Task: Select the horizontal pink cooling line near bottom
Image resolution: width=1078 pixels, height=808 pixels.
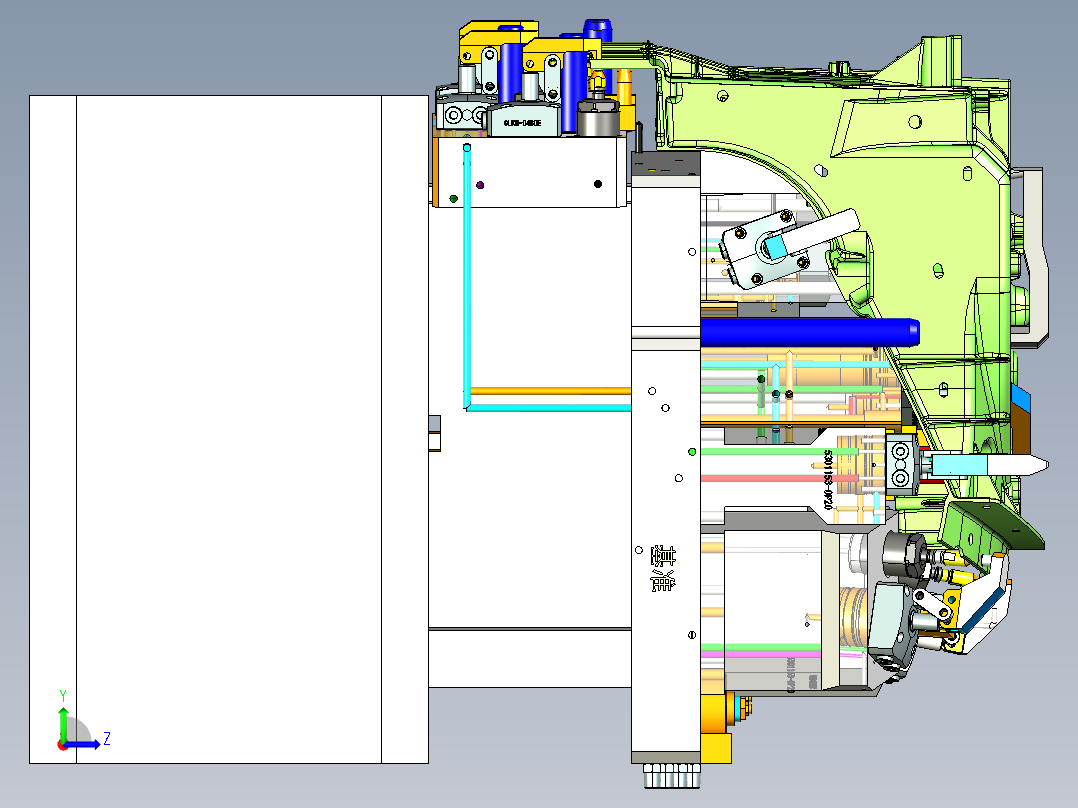Action: 782,655
